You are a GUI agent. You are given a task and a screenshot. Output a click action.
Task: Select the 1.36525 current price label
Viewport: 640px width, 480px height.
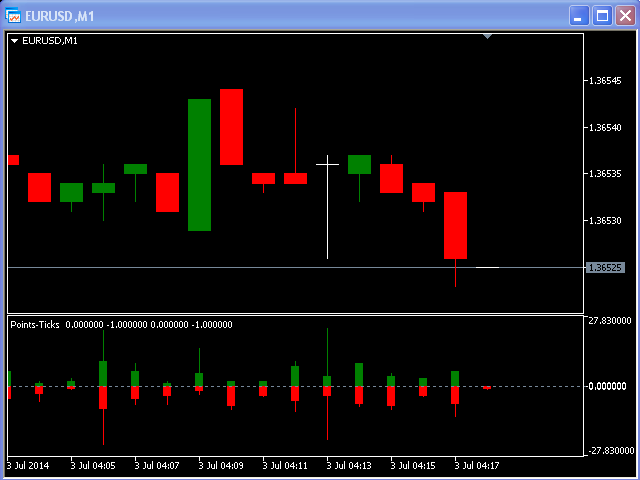pyautogui.click(x=605, y=268)
